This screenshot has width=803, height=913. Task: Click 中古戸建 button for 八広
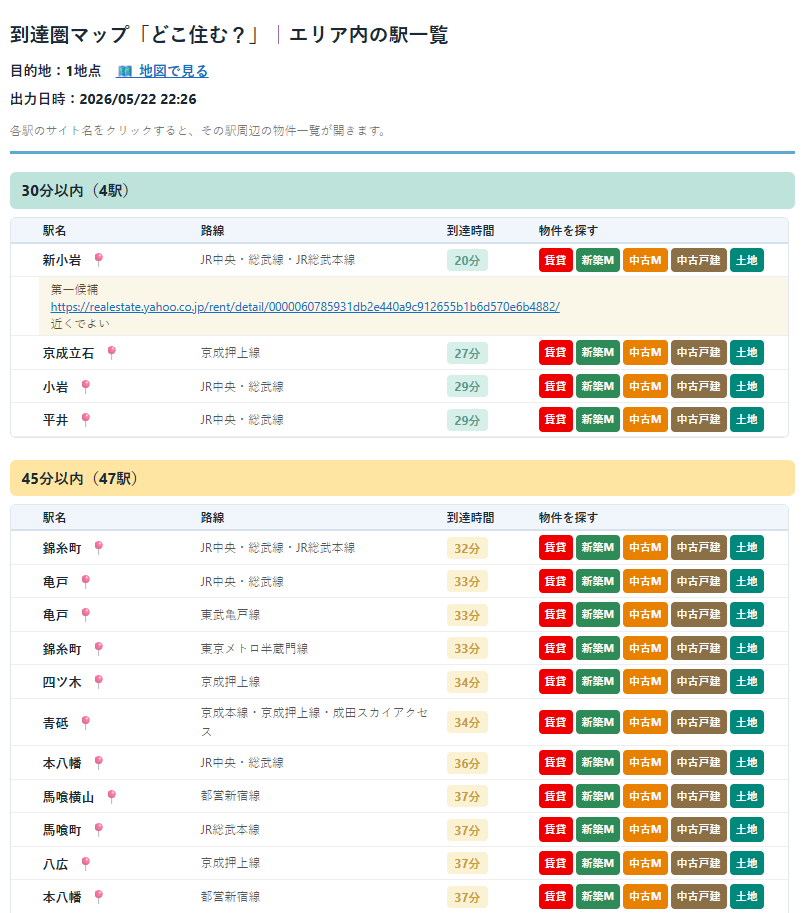point(699,863)
